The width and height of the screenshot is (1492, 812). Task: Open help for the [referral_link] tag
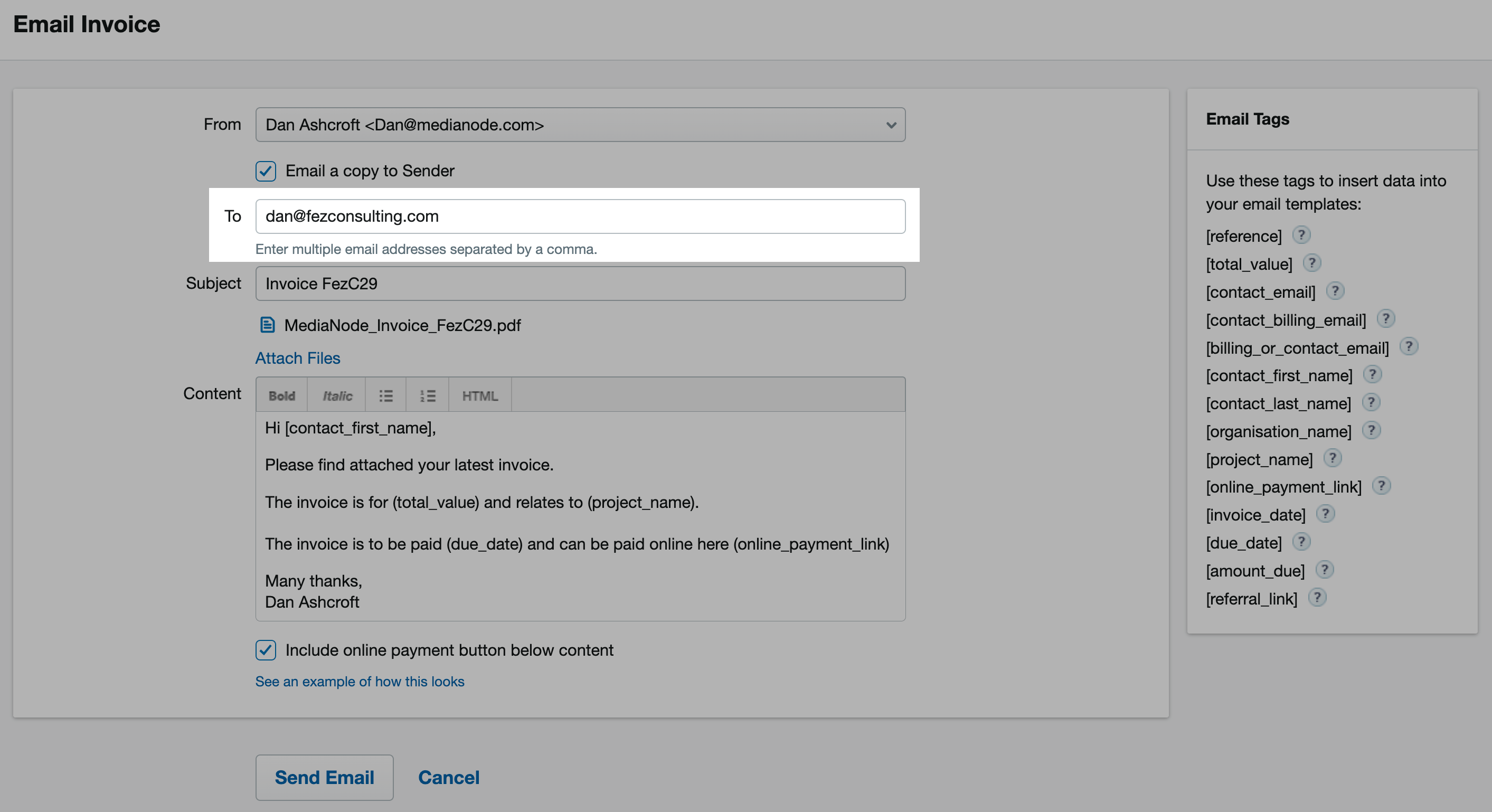[1318, 597]
